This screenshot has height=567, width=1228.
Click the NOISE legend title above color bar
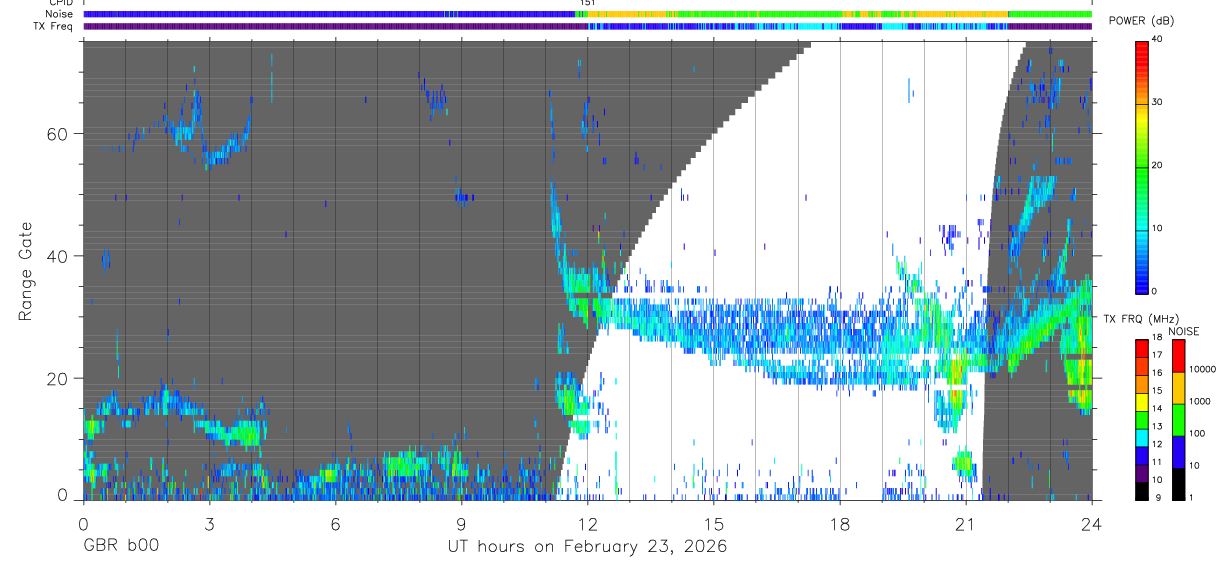coord(1183,331)
